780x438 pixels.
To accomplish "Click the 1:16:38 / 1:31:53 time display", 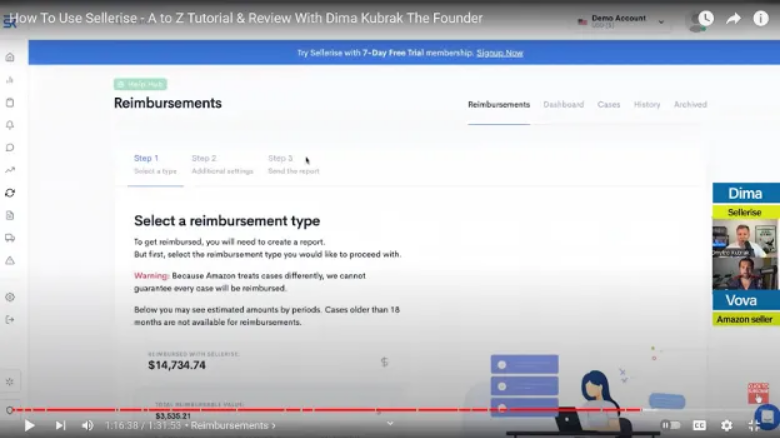I will pos(143,426).
